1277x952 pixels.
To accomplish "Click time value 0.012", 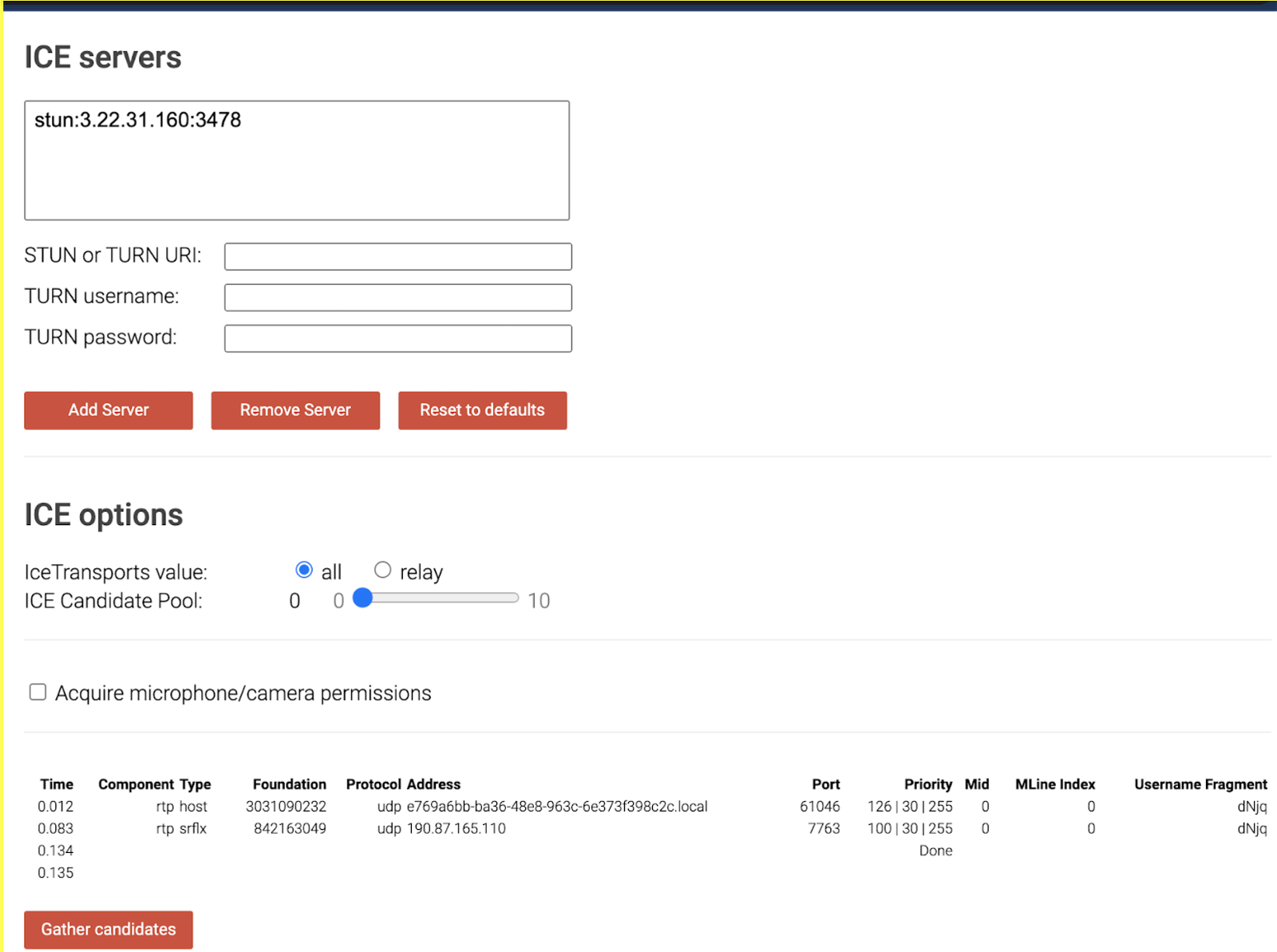I will click(x=55, y=807).
